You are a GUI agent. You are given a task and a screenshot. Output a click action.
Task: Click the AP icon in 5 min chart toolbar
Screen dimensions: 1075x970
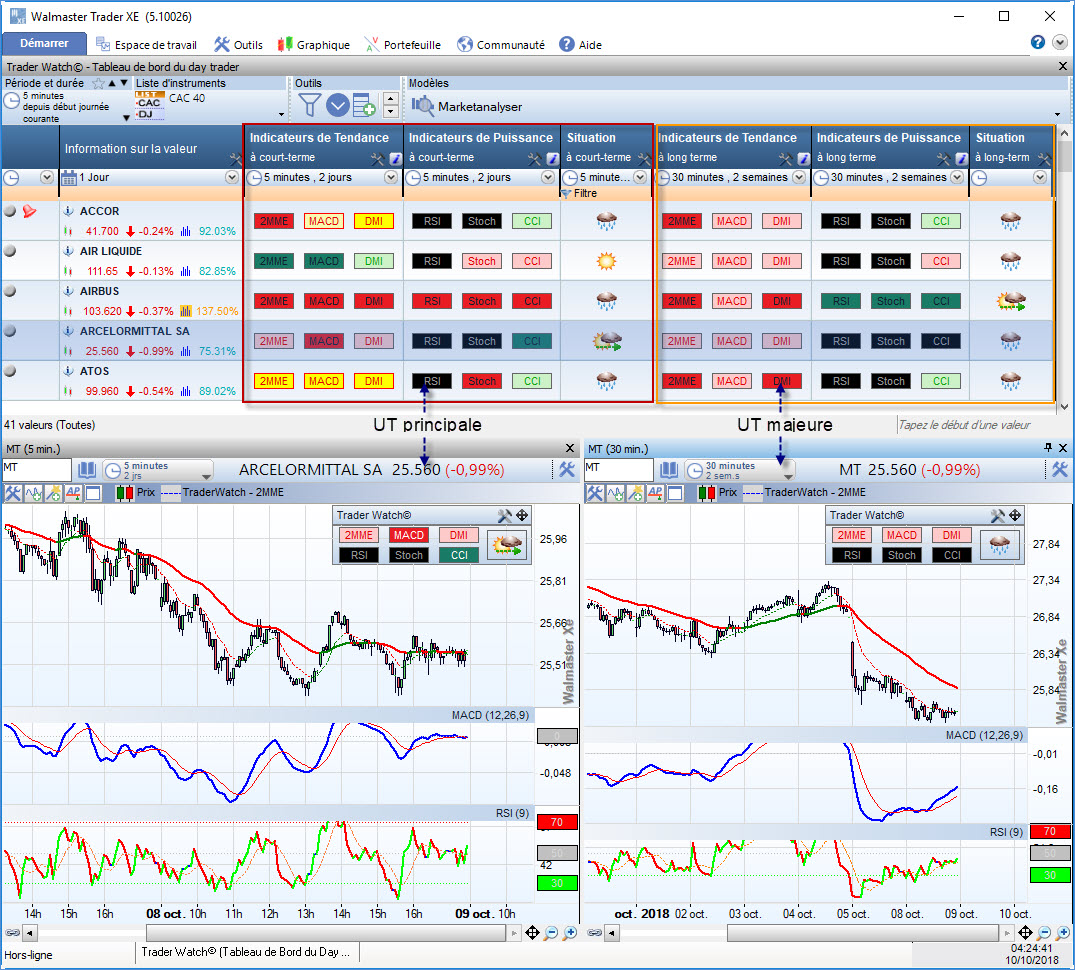[73, 492]
